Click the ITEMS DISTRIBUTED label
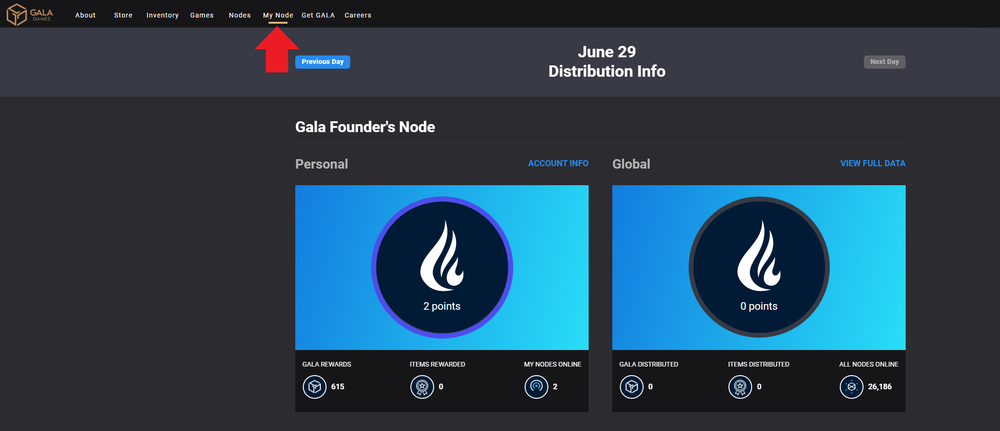This screenshot has height=431, width=1000. [x=758, y=365]
